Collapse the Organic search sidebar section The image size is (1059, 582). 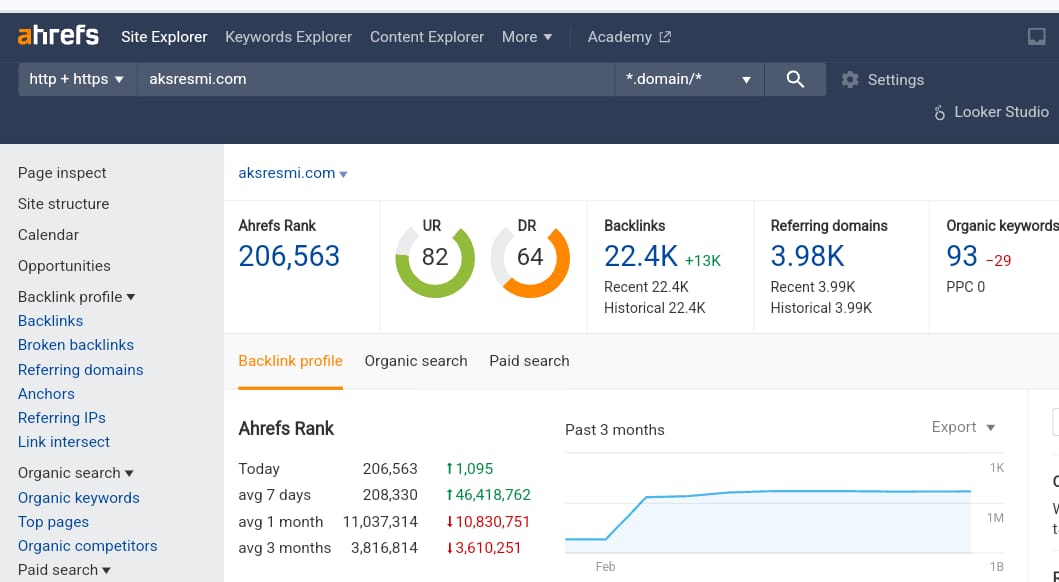point(76,473)
